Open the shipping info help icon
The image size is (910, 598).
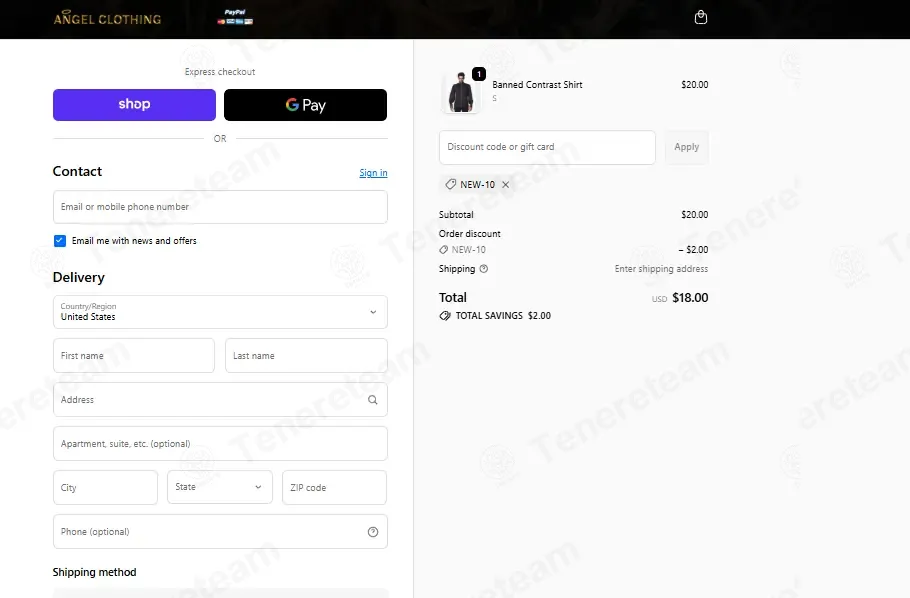(x=483, y=269)
